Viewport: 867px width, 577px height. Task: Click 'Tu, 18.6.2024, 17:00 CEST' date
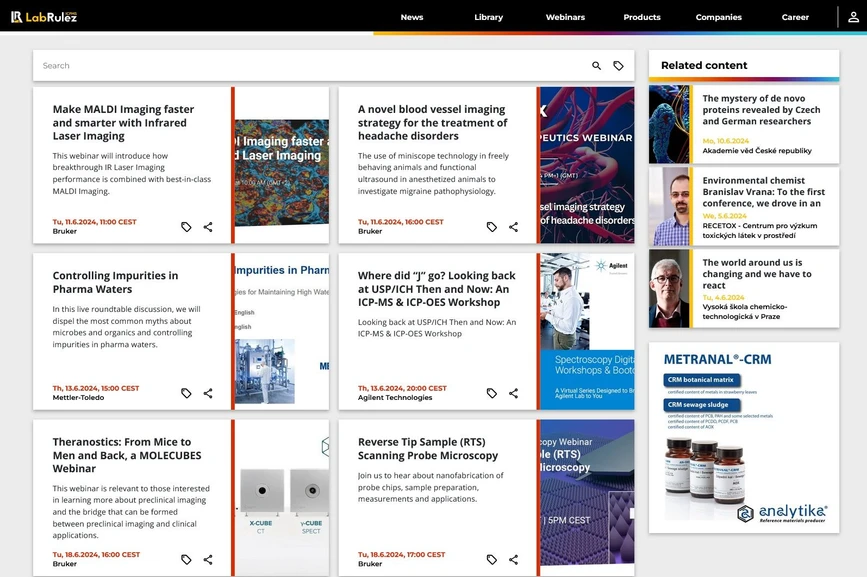click(x=401, y=554)
